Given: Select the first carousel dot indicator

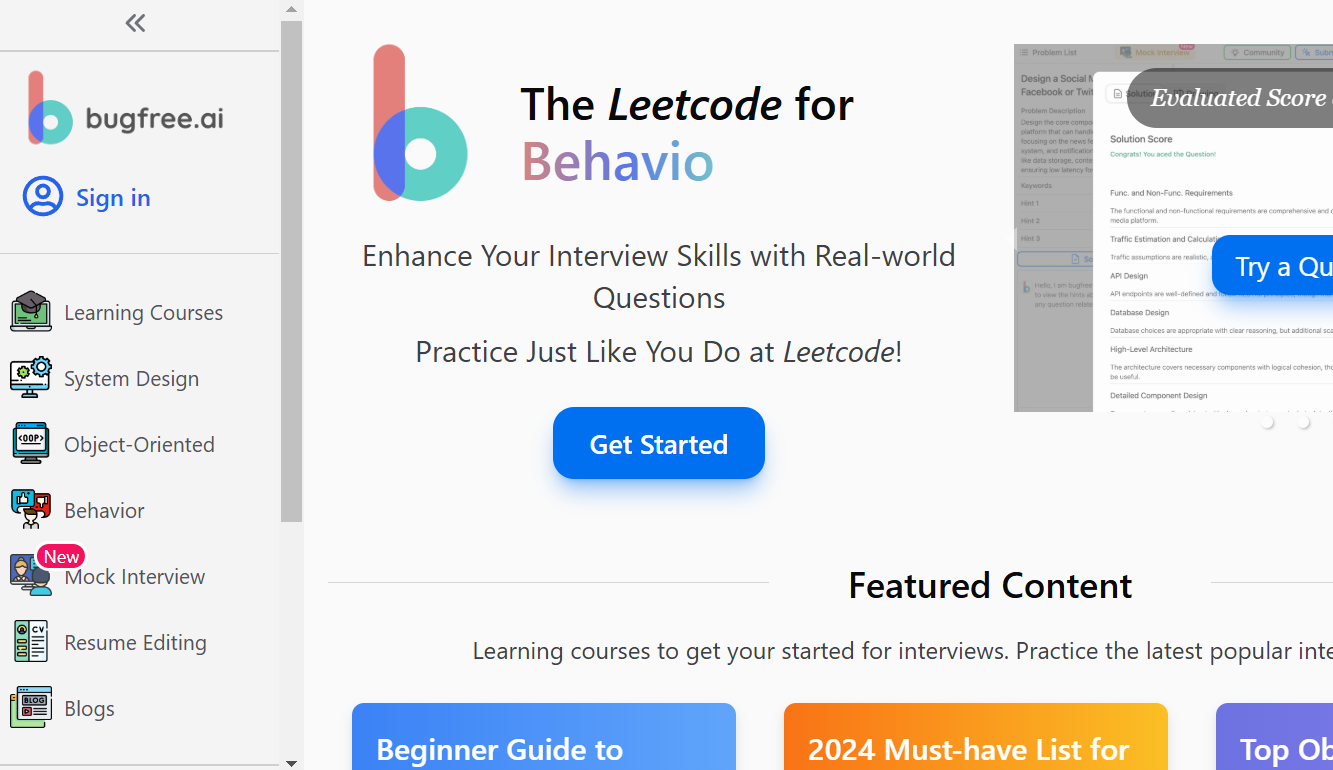Looking at the screenshot, I should [1268, 423].
